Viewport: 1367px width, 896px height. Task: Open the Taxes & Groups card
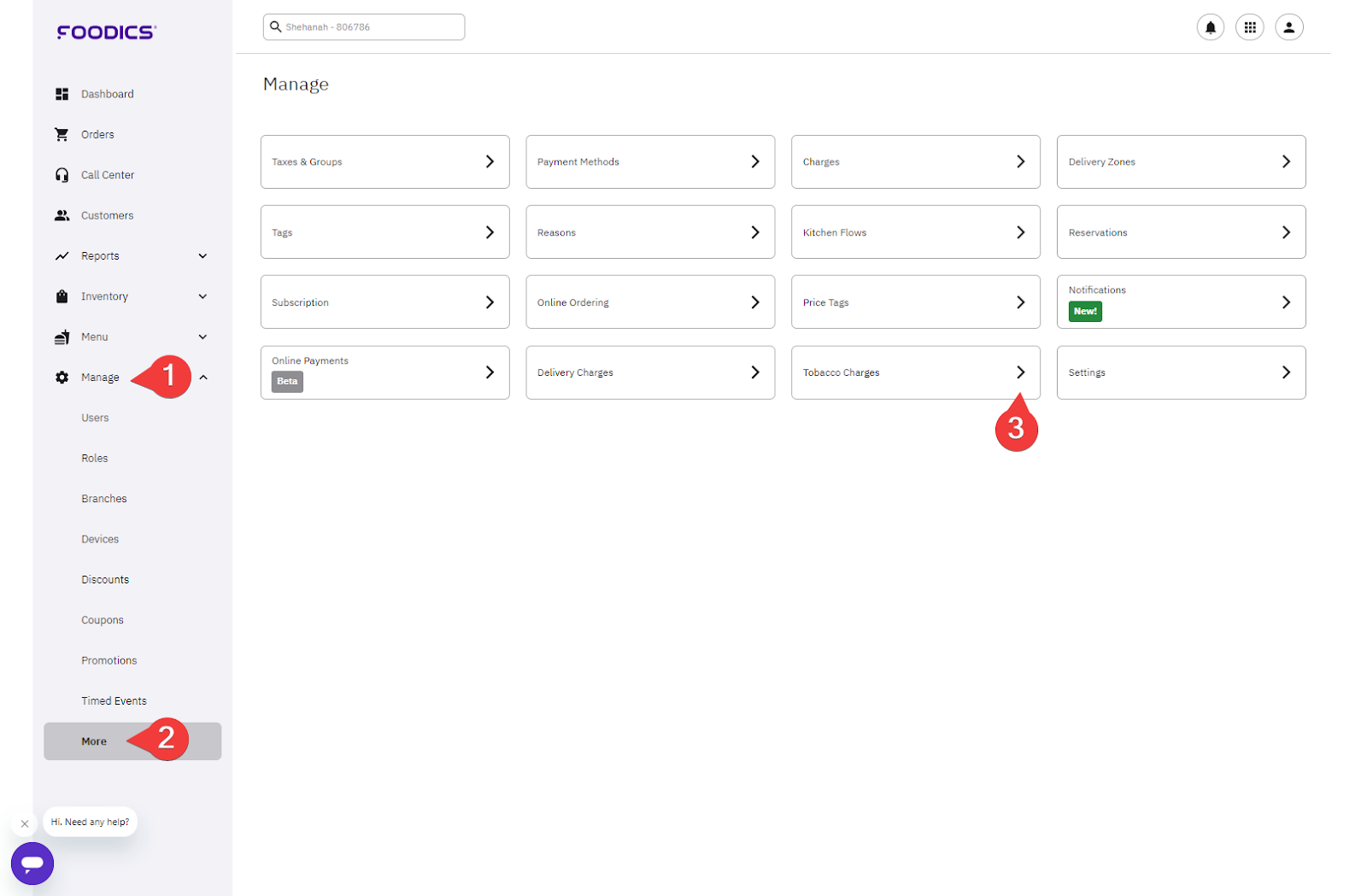(x=384, y=161)
